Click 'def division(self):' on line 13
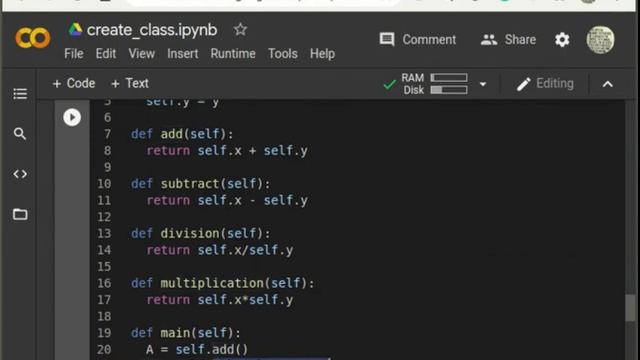The height and width of the screenshot is (360, 640). point(200,233)
